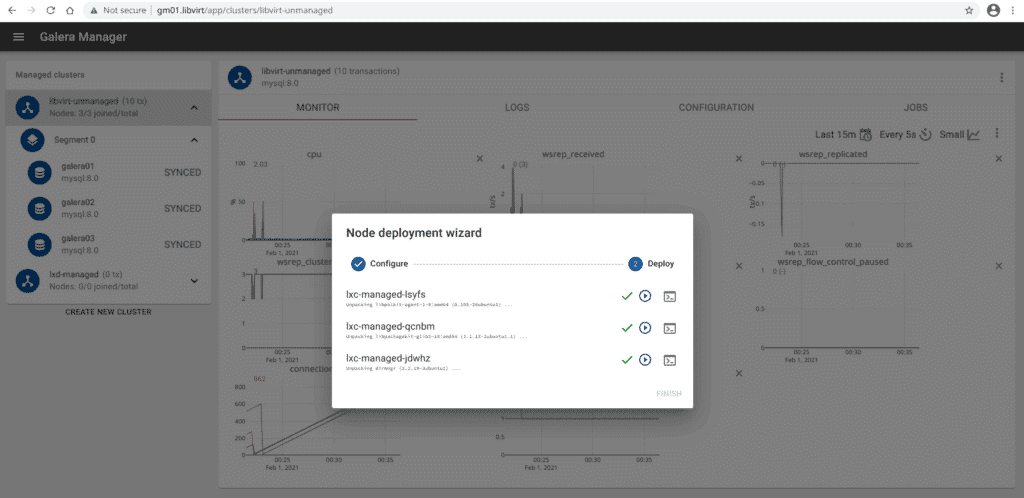Open the Last 15m time range selector

(844, 134)
